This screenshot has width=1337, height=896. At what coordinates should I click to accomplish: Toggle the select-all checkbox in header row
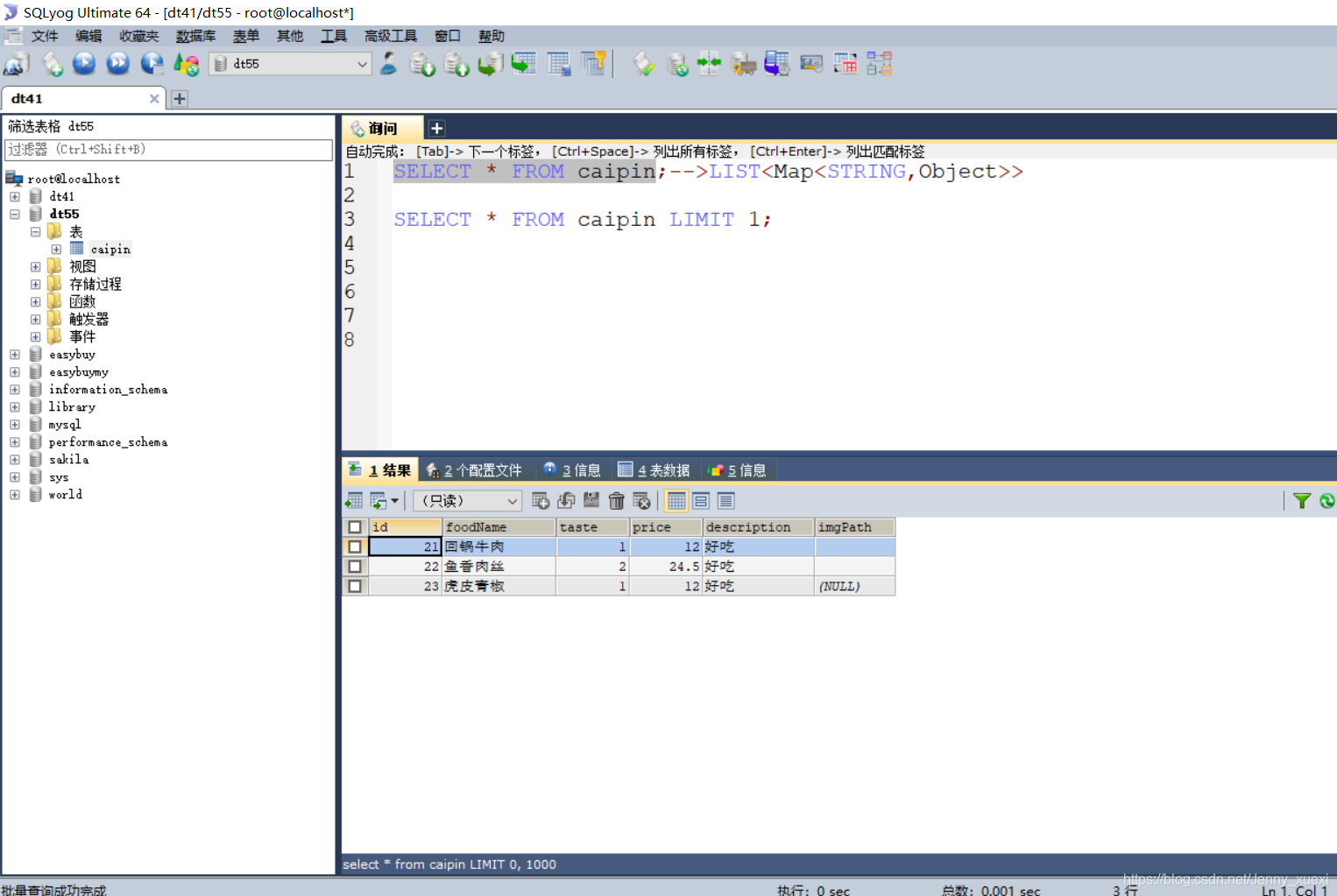point(355,526)
